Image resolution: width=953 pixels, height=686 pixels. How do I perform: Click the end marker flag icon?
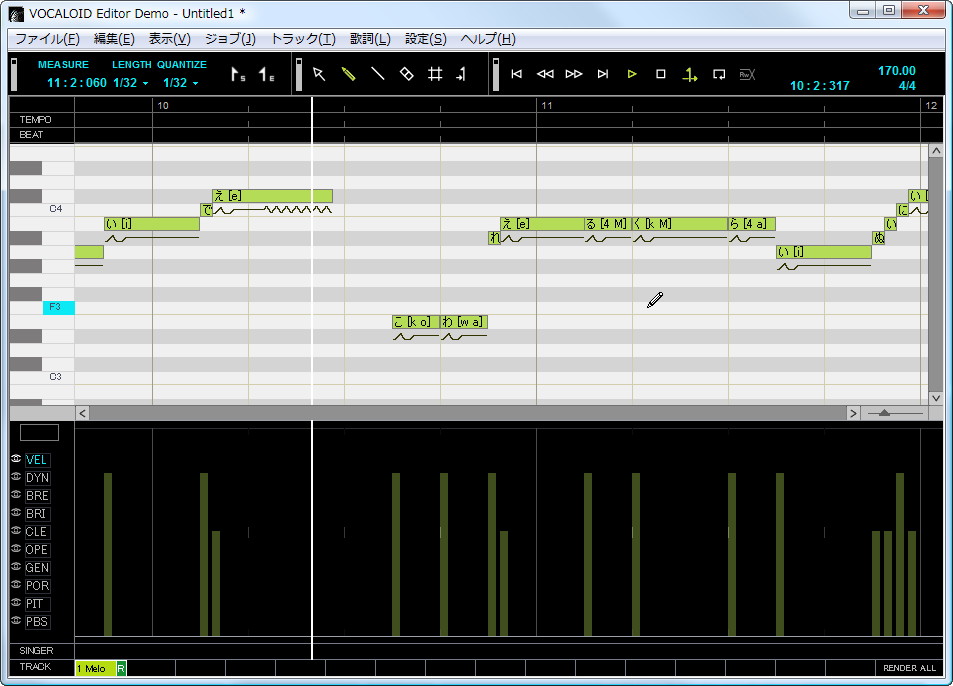[x=266, y=75]
